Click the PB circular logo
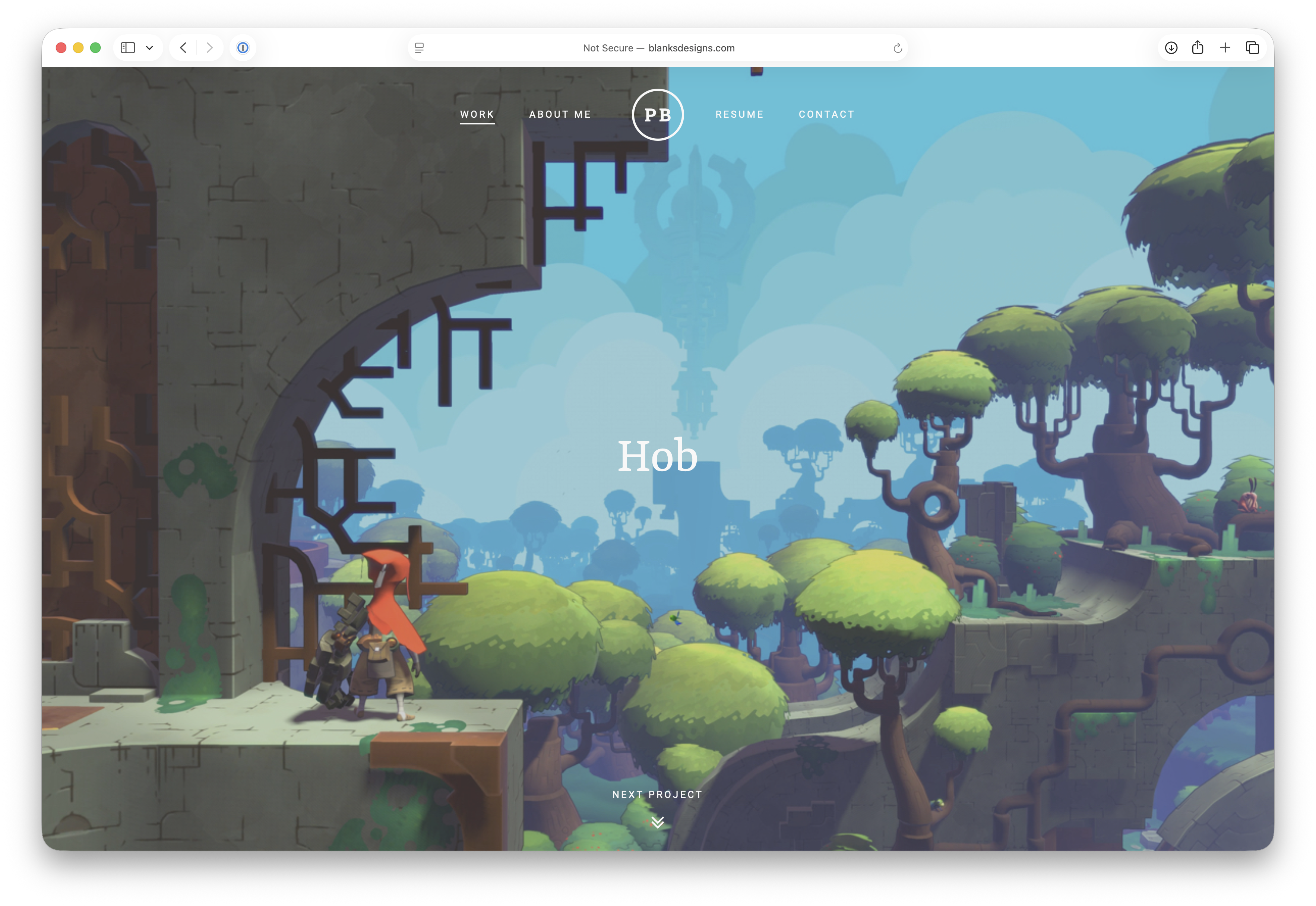This screenshot has height=906, width=1316. [x=657, y=115]
